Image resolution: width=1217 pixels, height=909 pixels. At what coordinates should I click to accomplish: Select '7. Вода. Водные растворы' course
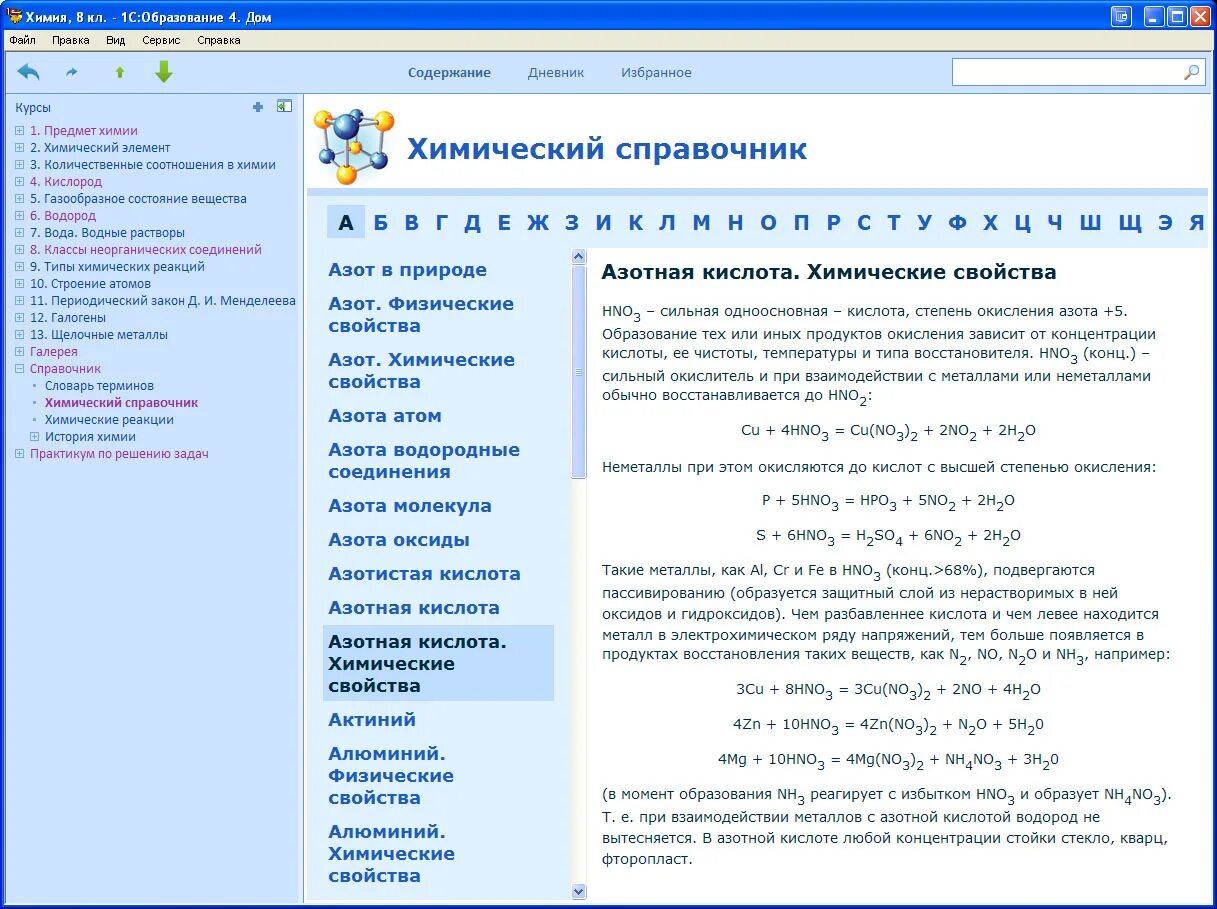(107, 233)
